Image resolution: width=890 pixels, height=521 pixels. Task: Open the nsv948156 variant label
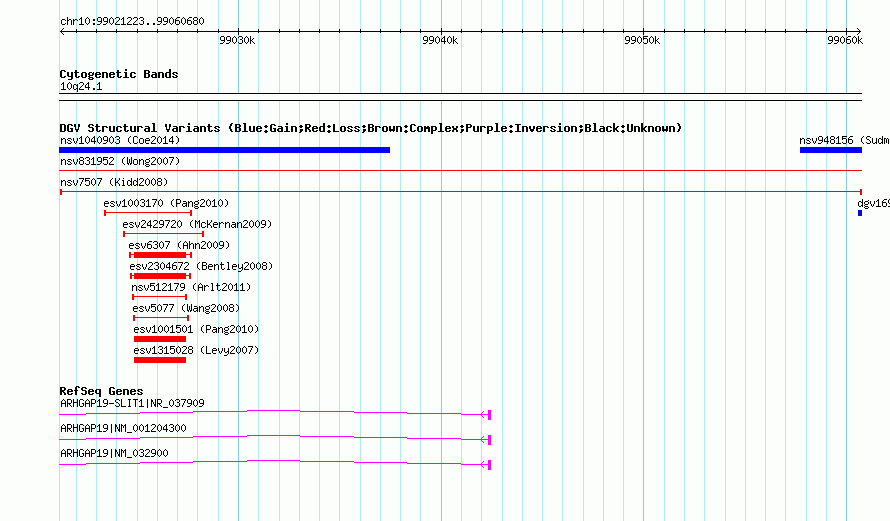pyautogui.click(x=844, y=140)
